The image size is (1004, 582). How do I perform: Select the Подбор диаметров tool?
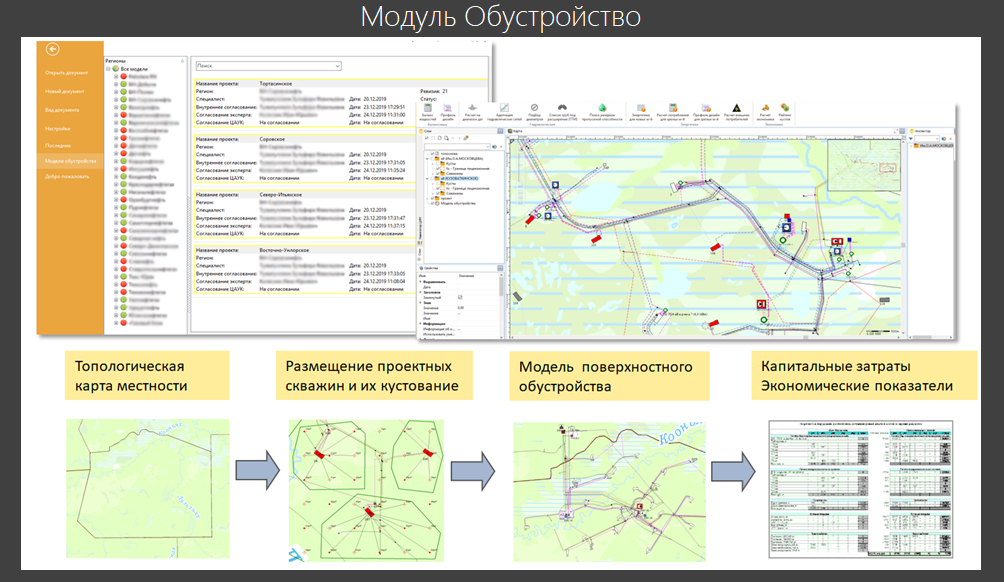click(x=534, y=113)
